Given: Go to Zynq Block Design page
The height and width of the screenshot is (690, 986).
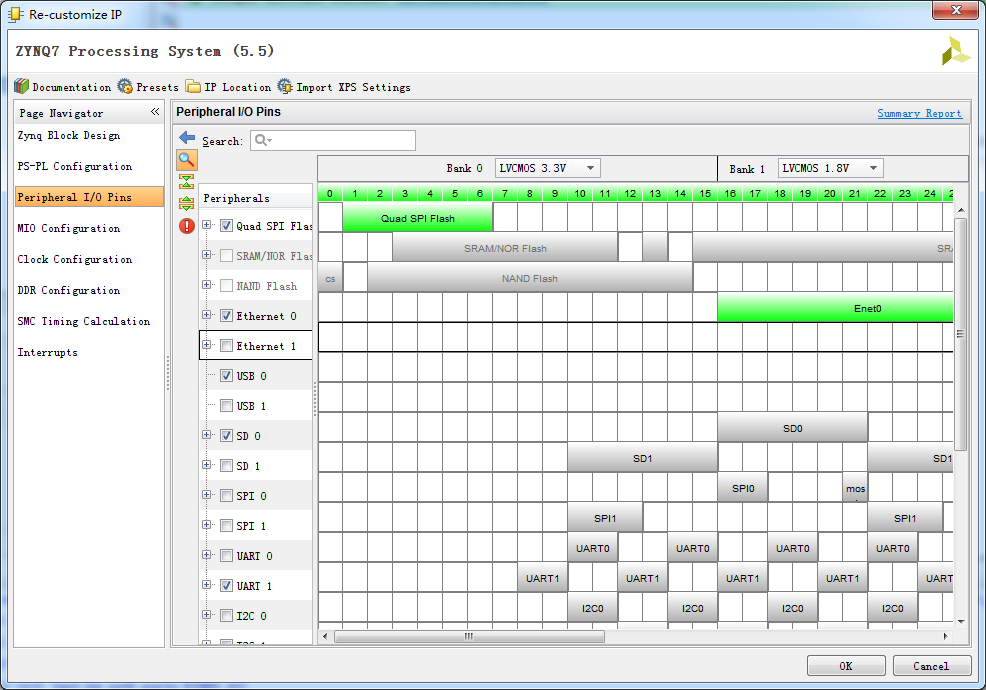Looking at the screenshot, I should tap(69, 135).
